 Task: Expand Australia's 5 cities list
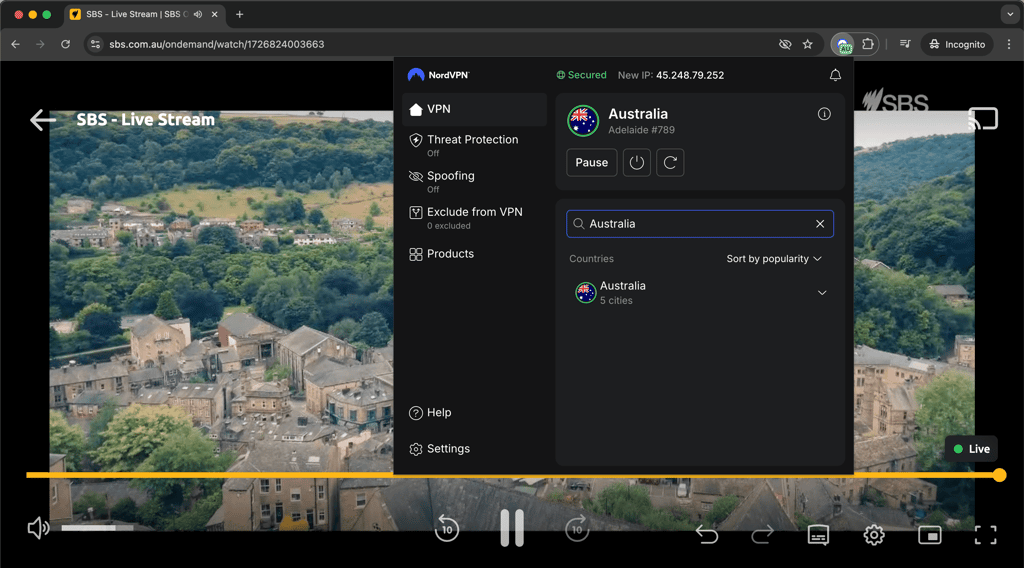pyautogui.click(x=822, y=292)
